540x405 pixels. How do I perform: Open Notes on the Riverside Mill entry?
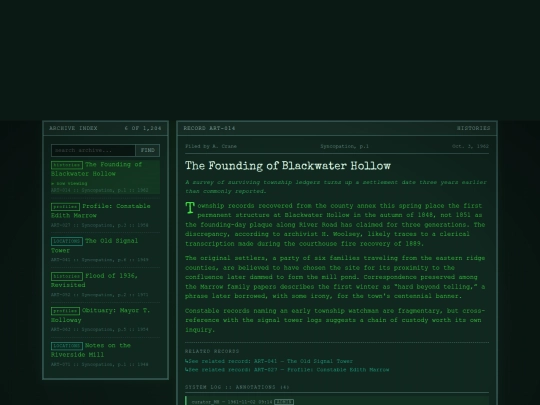coord(105,354)
